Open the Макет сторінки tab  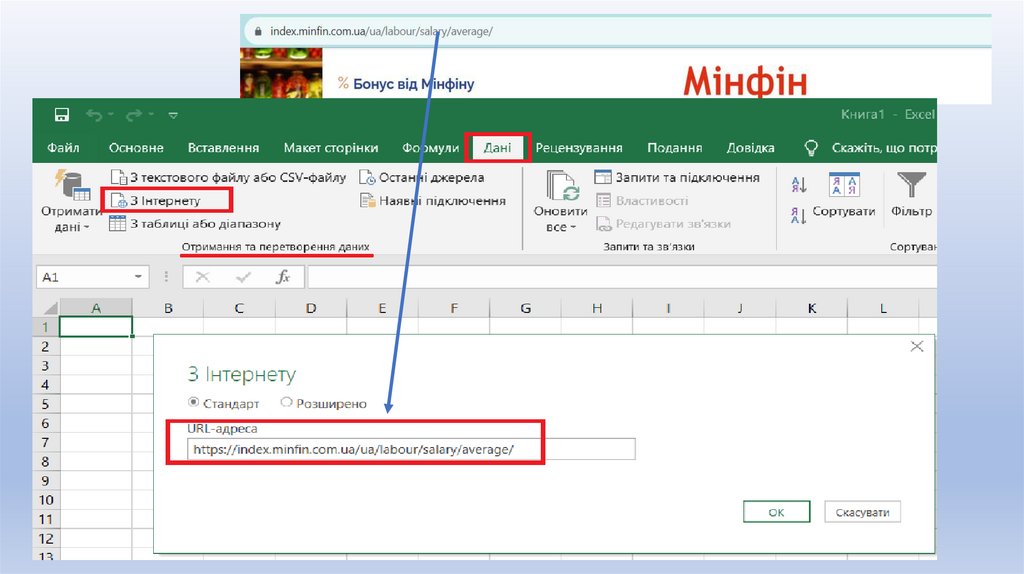click(330, 148)
